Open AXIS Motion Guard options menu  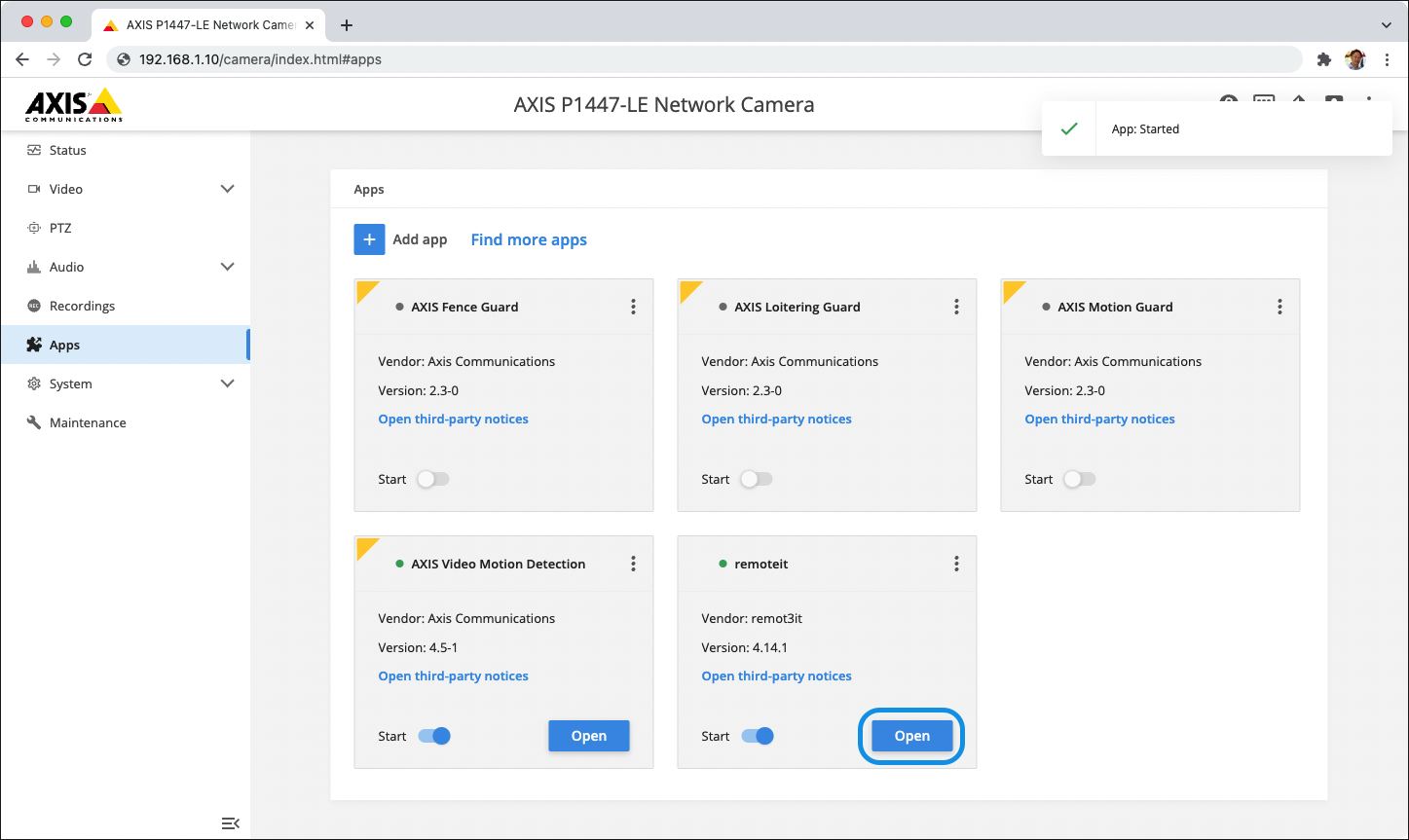point(1279,307)
